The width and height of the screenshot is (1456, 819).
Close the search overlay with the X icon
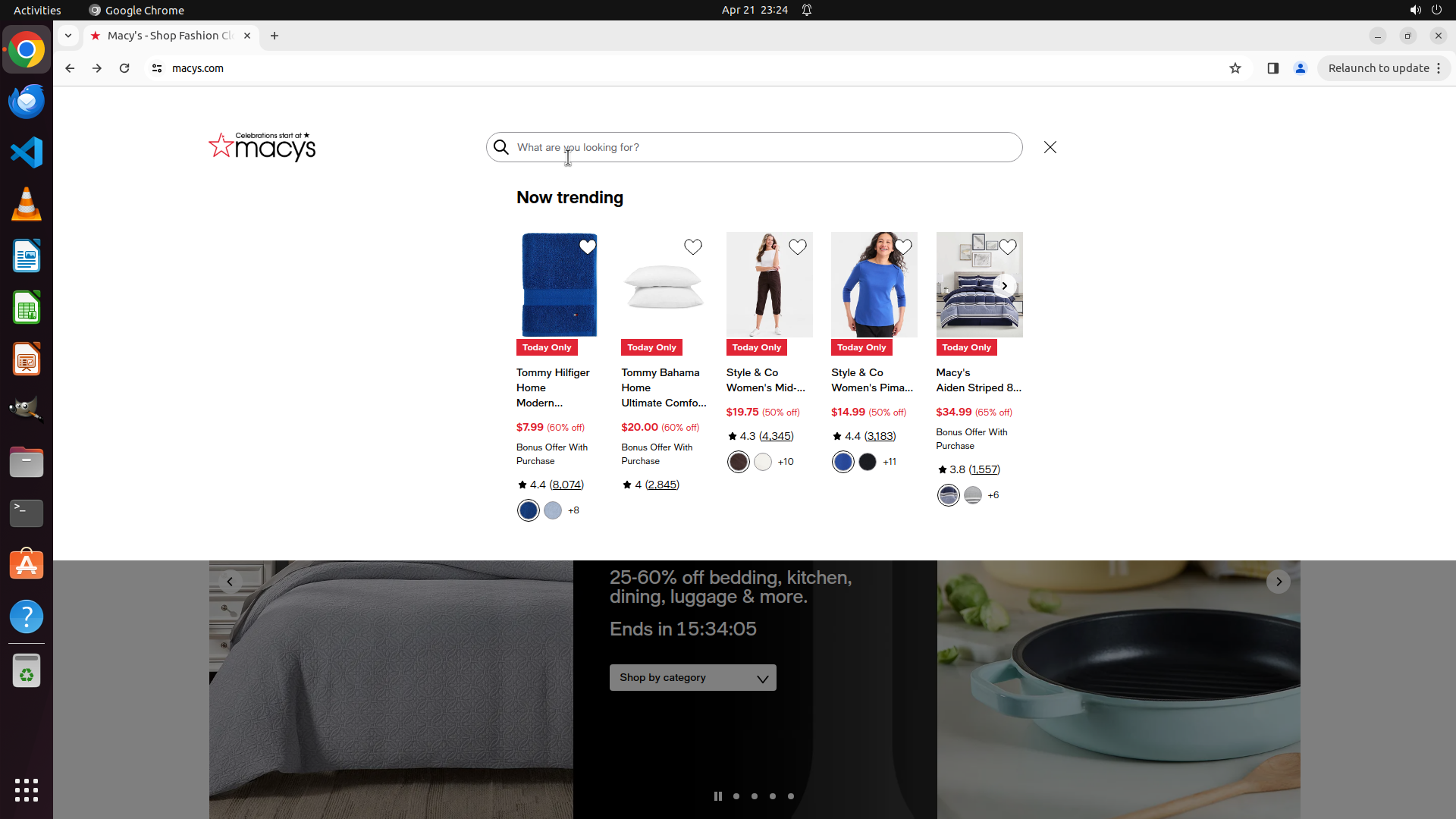point(1050,147)
